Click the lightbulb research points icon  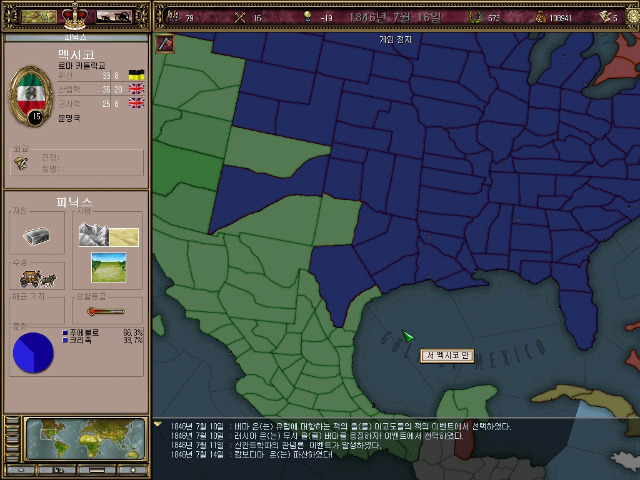307,17
